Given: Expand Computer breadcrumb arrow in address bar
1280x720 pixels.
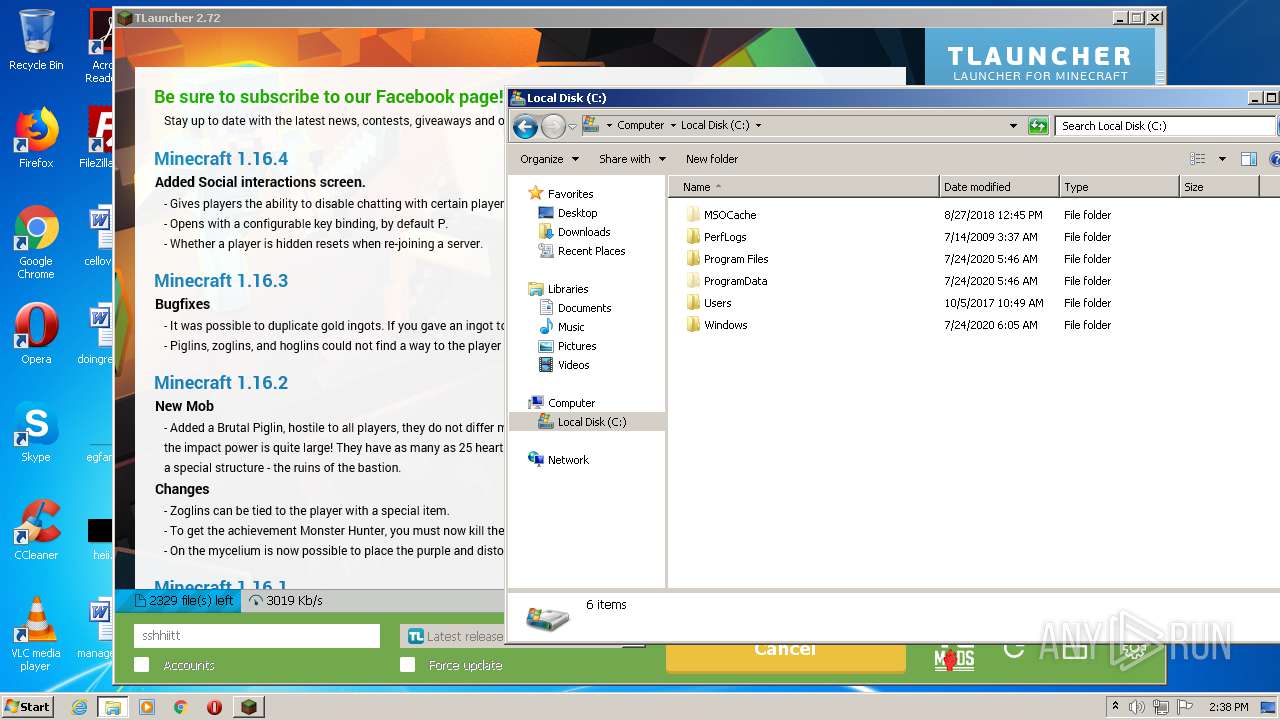Looking at the screenshot, I should tap(673, 126).
